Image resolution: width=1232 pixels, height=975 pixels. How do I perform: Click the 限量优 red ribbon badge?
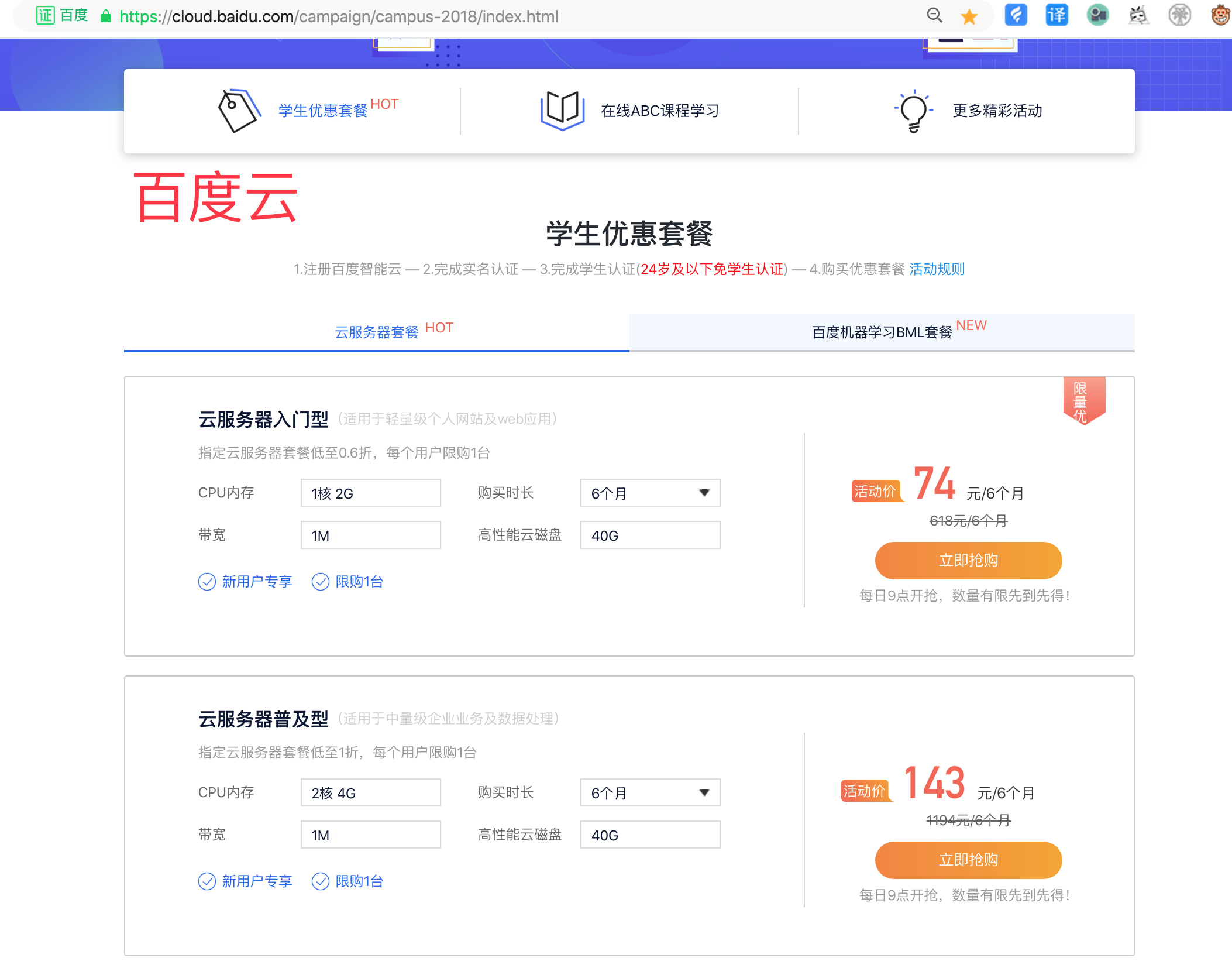click(x=1084, y=401)
